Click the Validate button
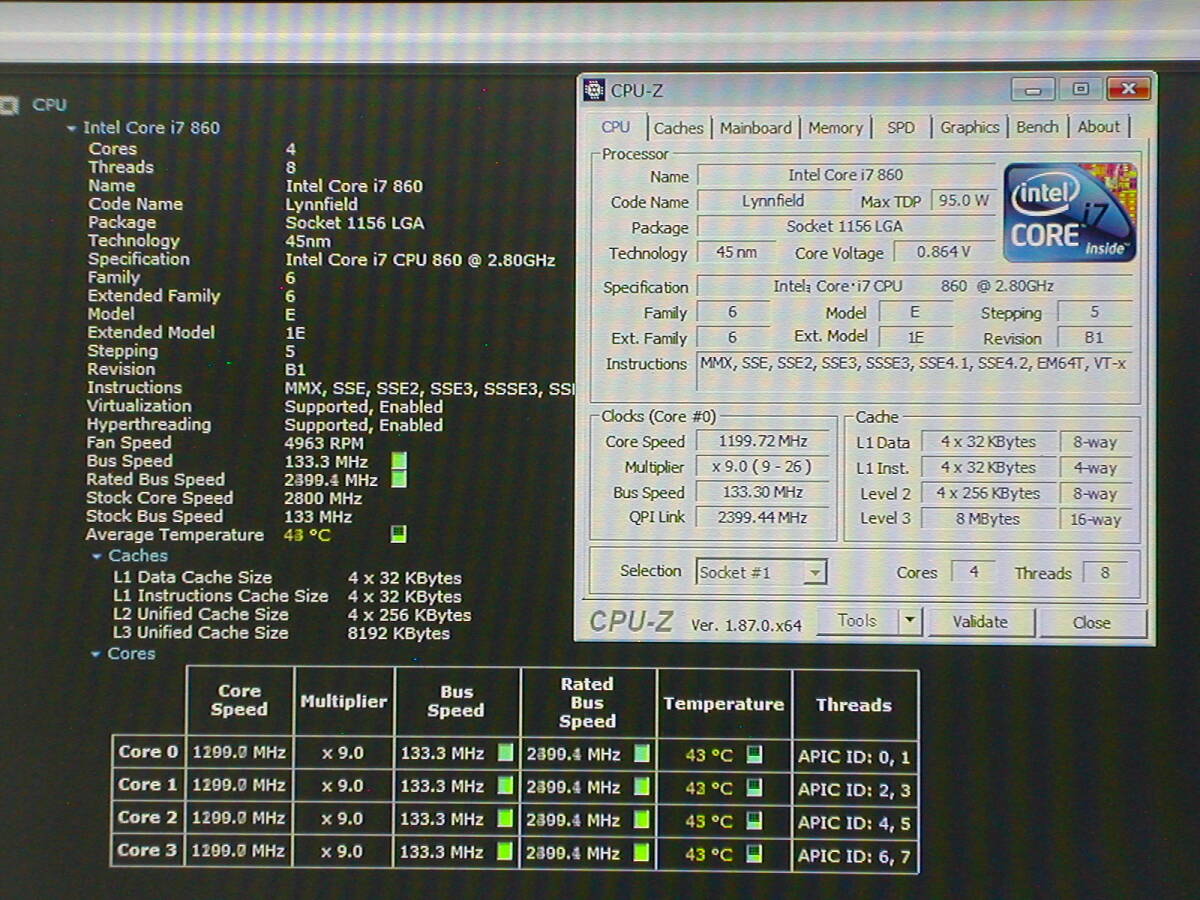The height and width of the screenshot is (900, 1200). [x=980, y=622]
